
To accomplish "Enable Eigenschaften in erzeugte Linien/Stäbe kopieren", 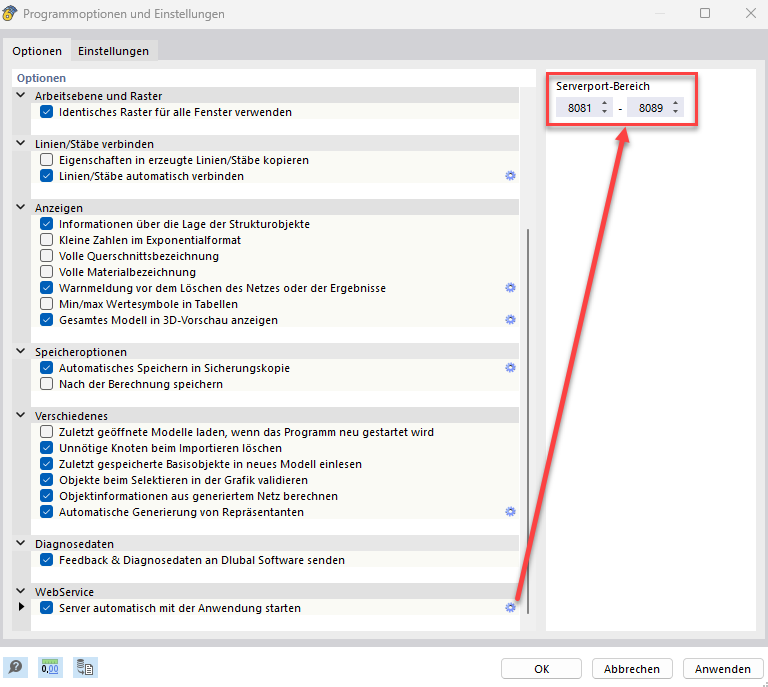I will coord(47,160).
